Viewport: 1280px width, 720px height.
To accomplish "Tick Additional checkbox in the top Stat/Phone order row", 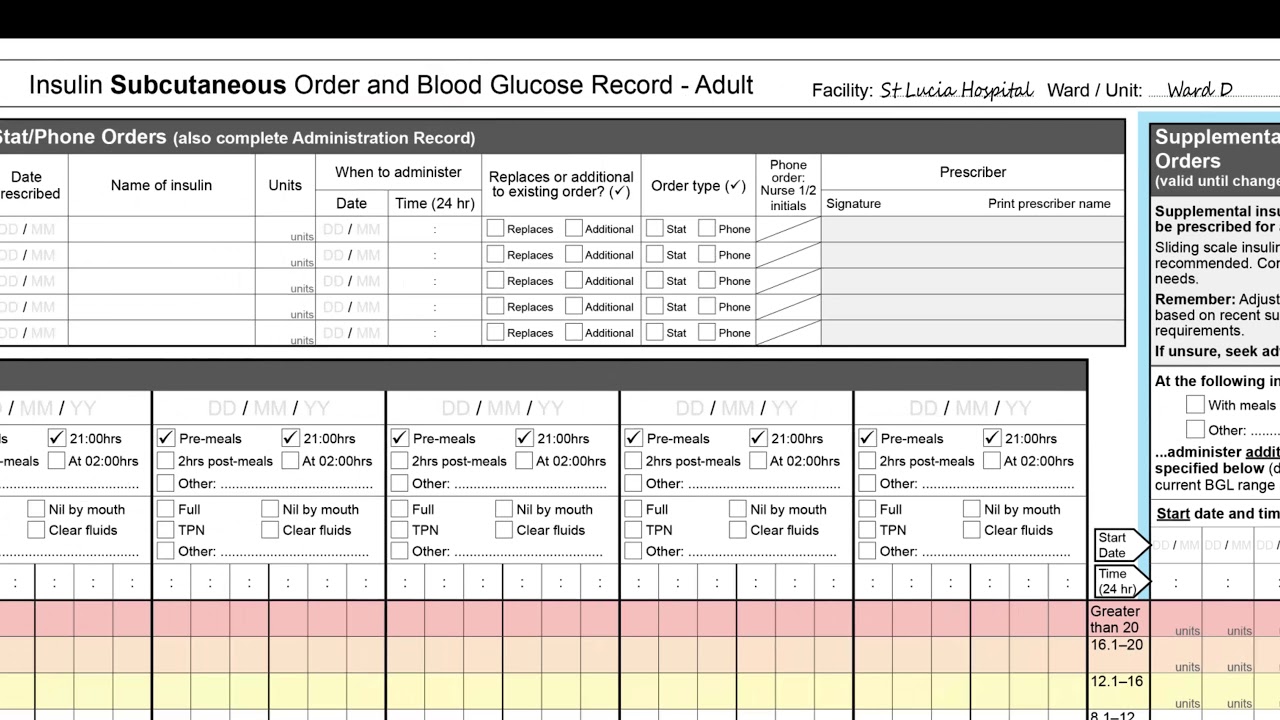I will (574, 228).
